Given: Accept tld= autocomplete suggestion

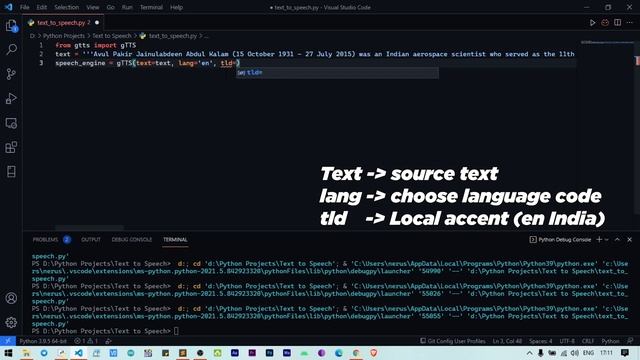Looking at the screenshot, I should pyautogui.click(x=338, y=73).
